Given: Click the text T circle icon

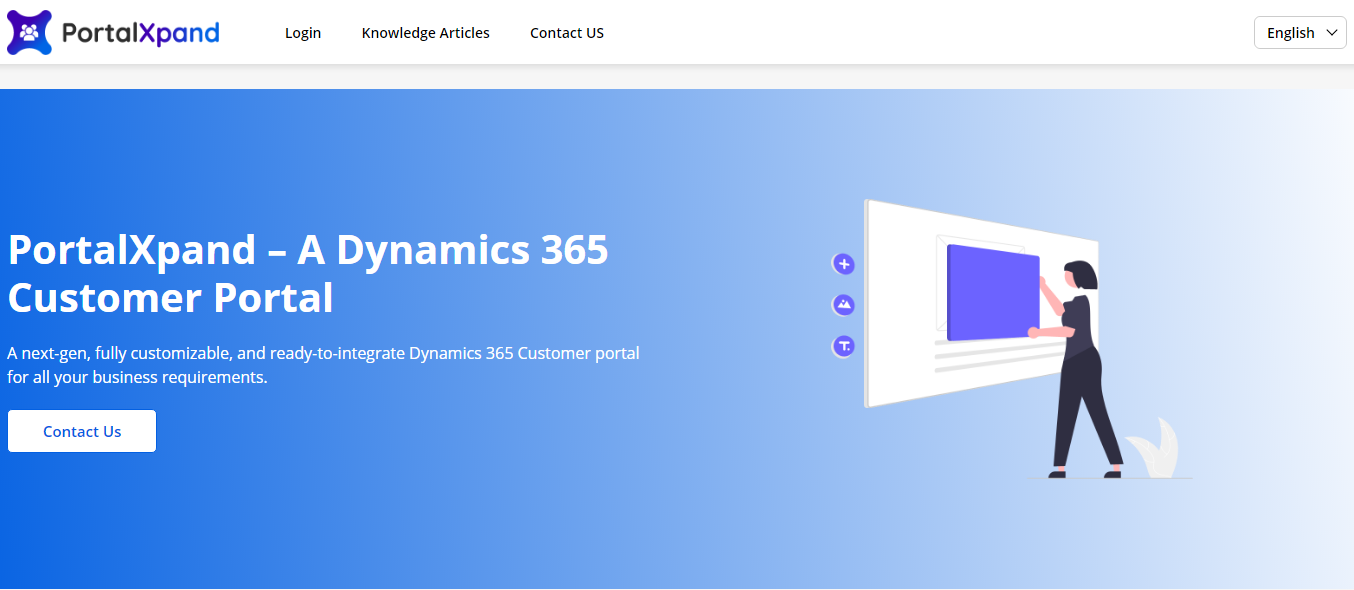Looking at the screenshot, I should [844, 346].
